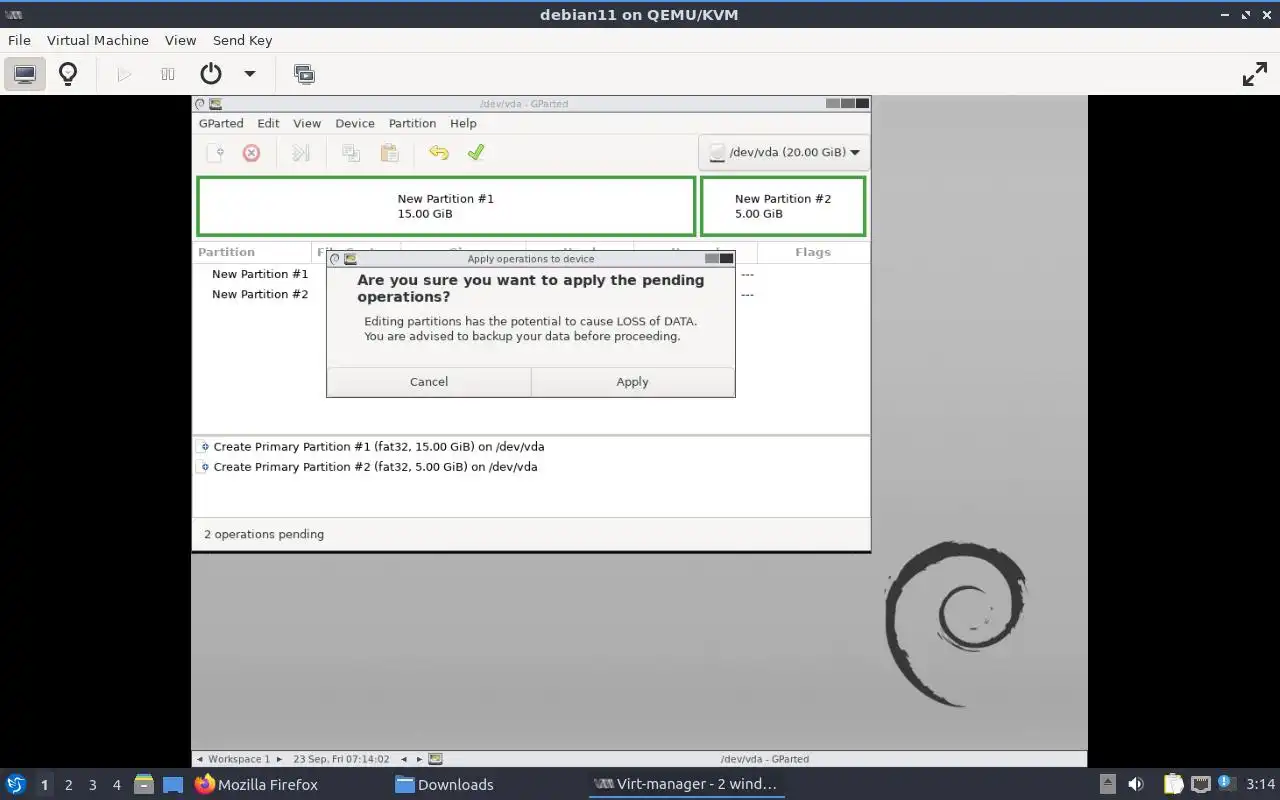
Task: Click the Resize/Move partition toolbar icon
Action: [x=301, y=153]
